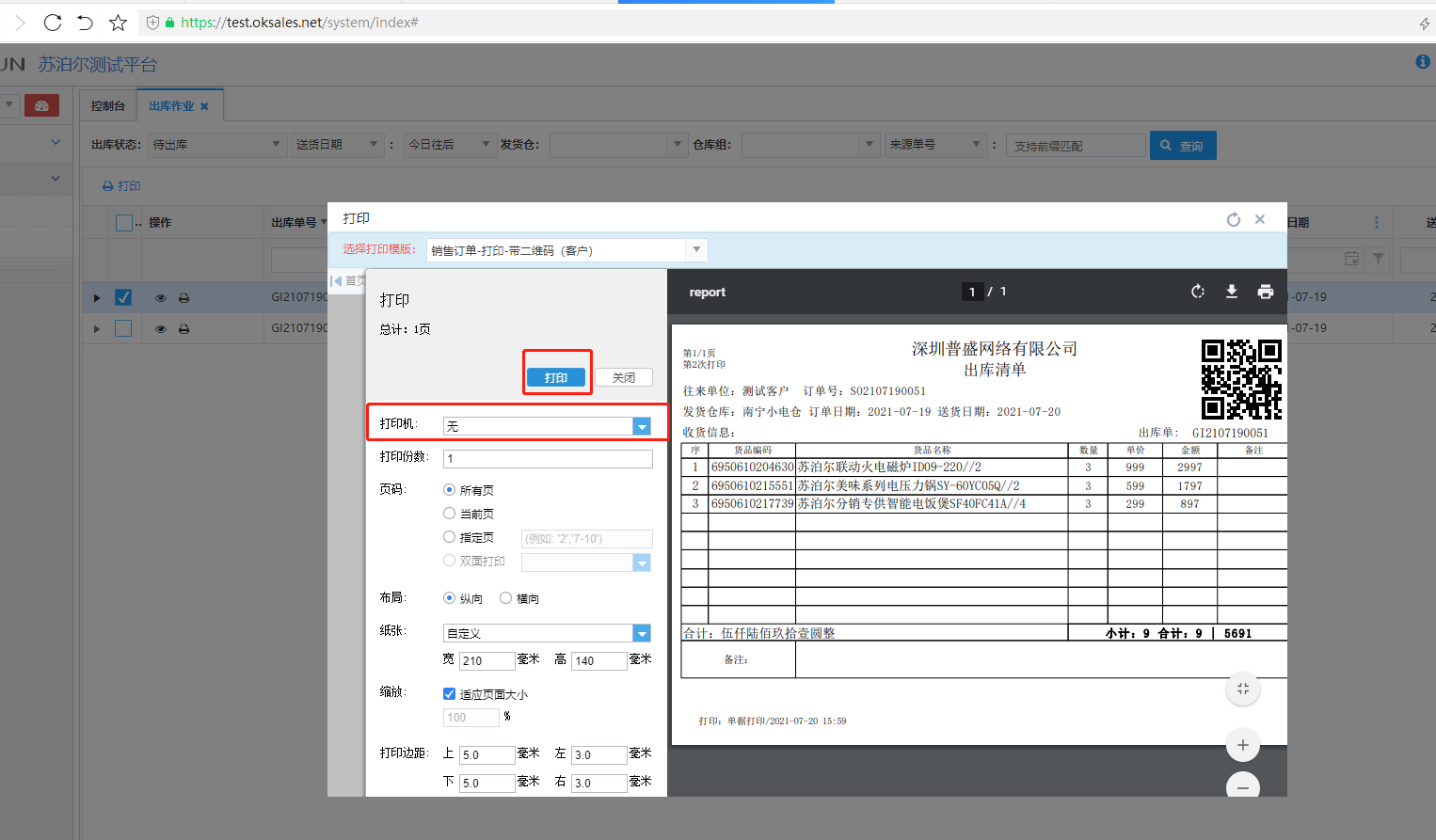Click the fit-to-page icon in preview
Viewport: 1436px width, 840px height.
pos(1242,689)
